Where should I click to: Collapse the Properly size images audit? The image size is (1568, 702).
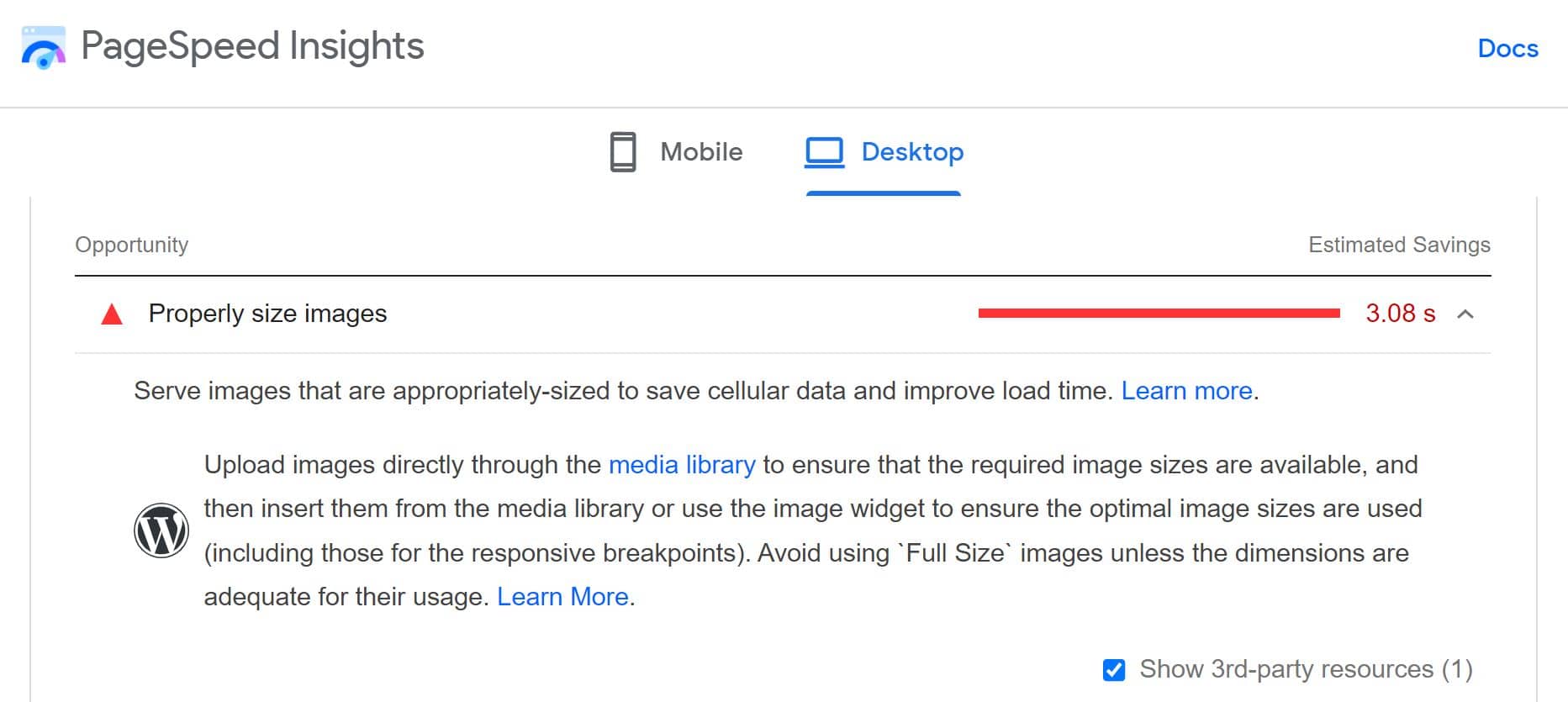point(1465,314)
